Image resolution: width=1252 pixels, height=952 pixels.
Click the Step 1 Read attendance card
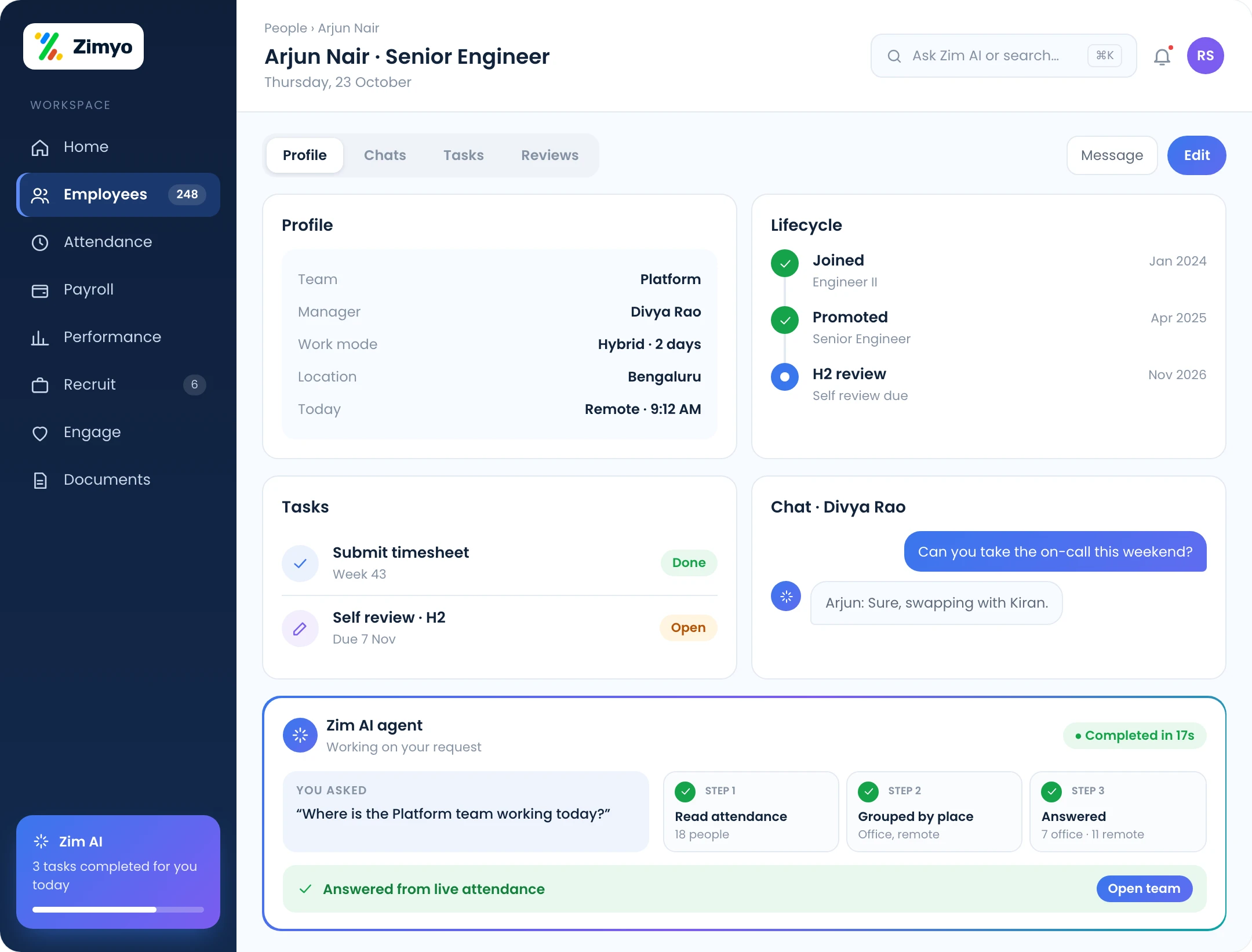[x=751, y=812]
